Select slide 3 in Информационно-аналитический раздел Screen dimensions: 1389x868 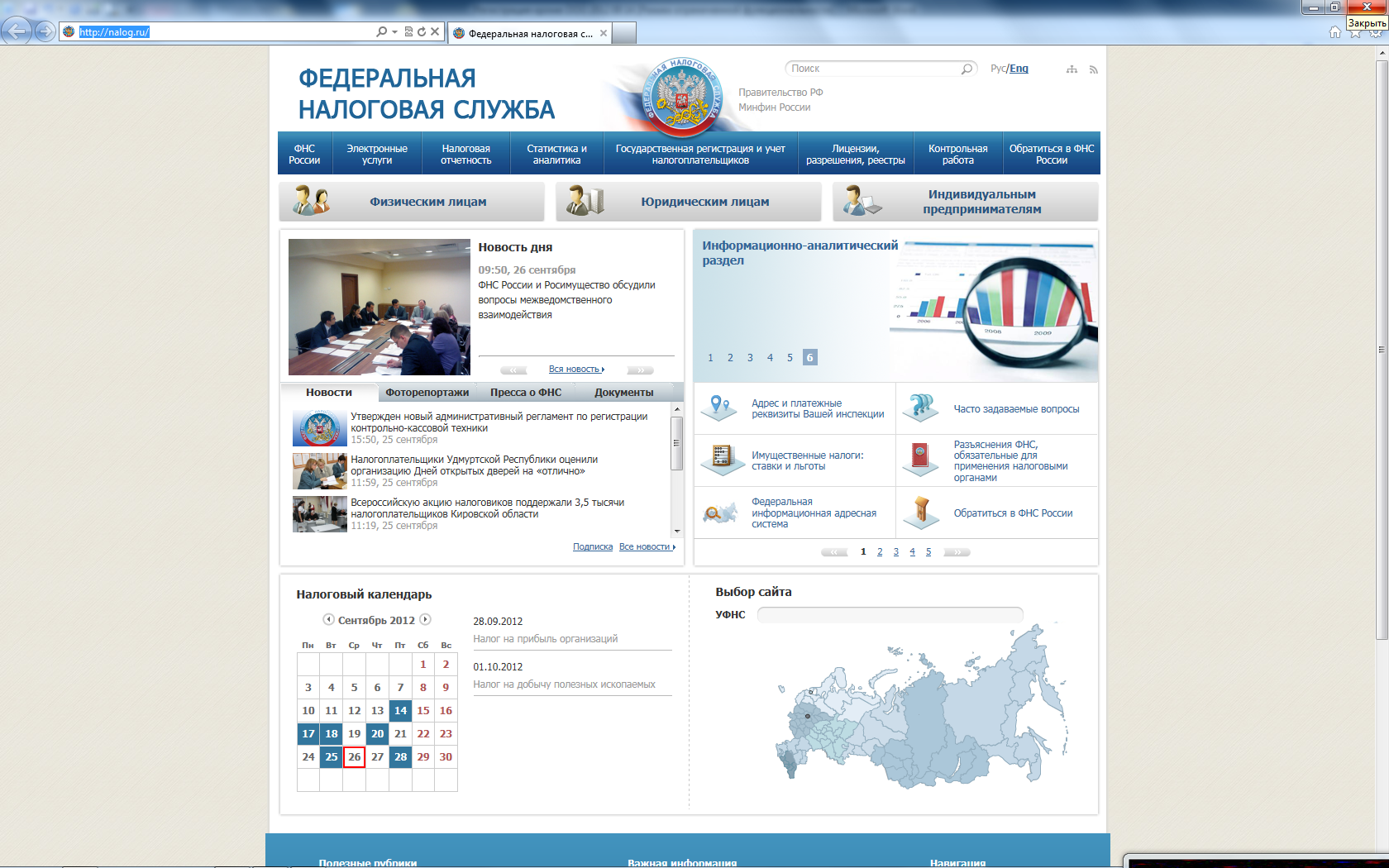click(750, 358)
